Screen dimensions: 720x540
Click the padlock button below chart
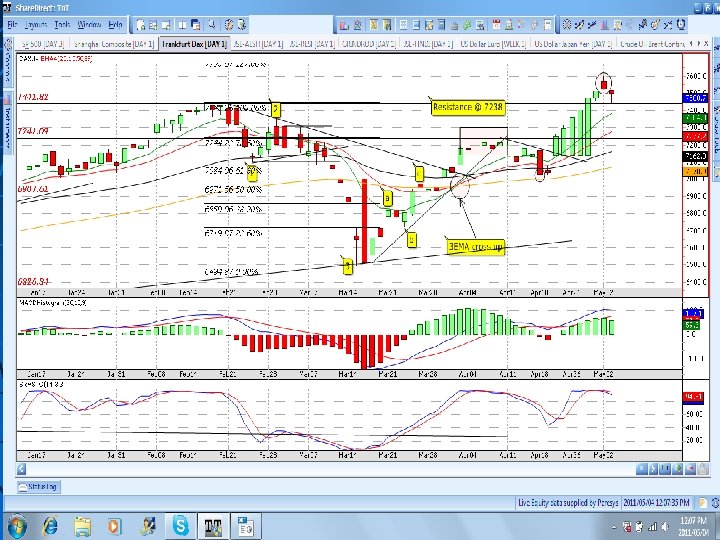[x=703, y=469]
